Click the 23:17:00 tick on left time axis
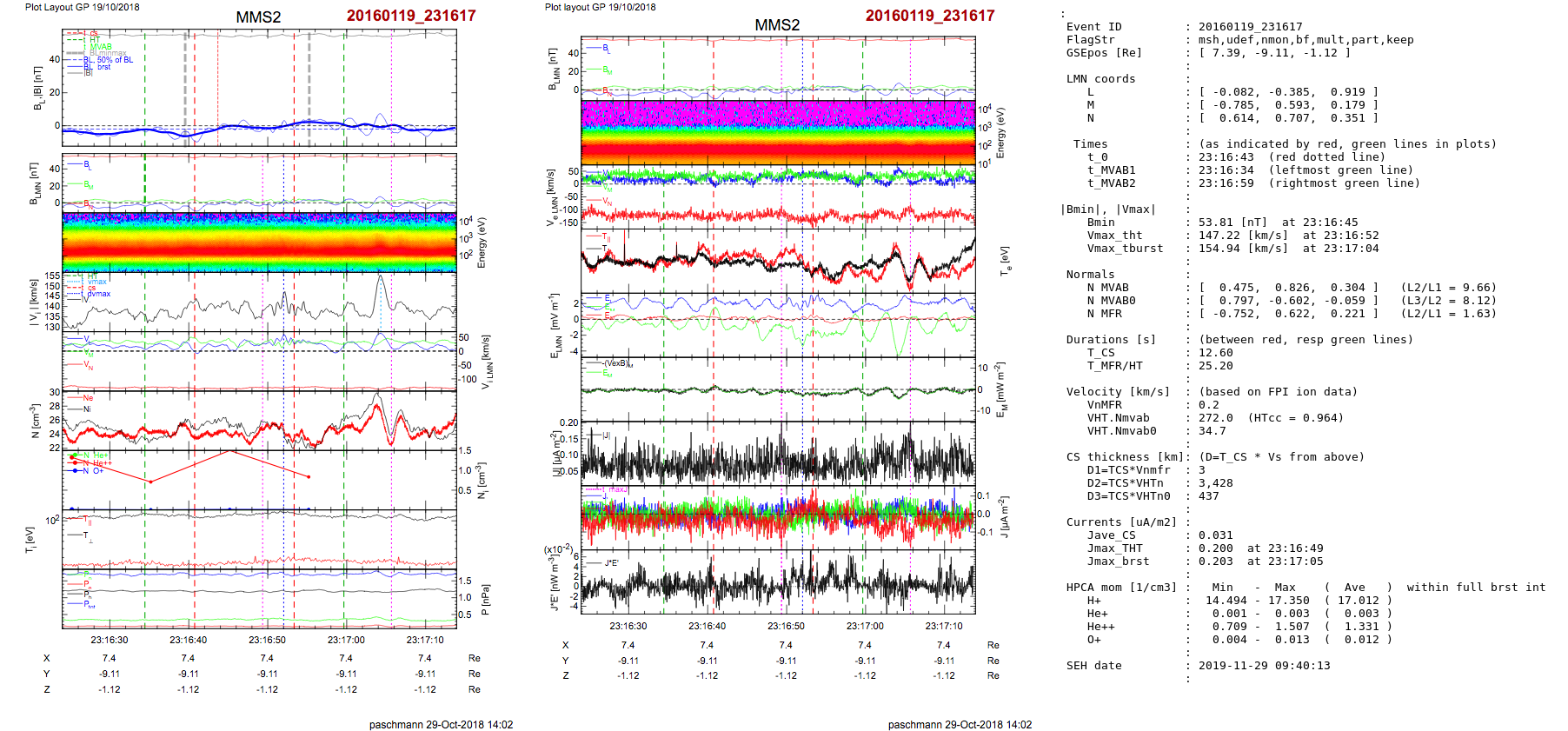This screenshot has width=1568, height=731. click(x=346, y=640)
